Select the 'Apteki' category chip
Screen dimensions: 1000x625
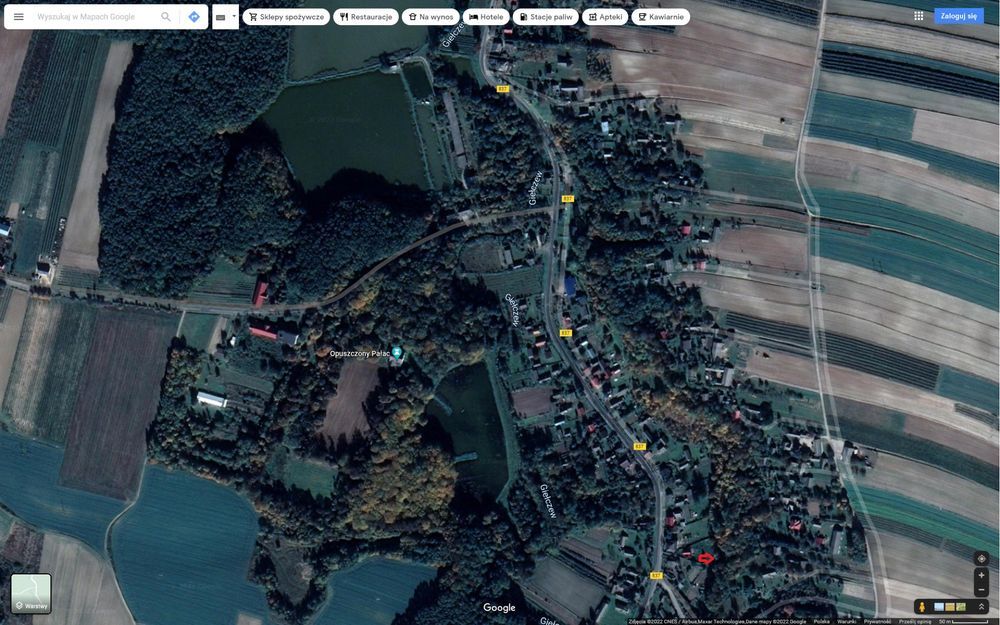605,17
